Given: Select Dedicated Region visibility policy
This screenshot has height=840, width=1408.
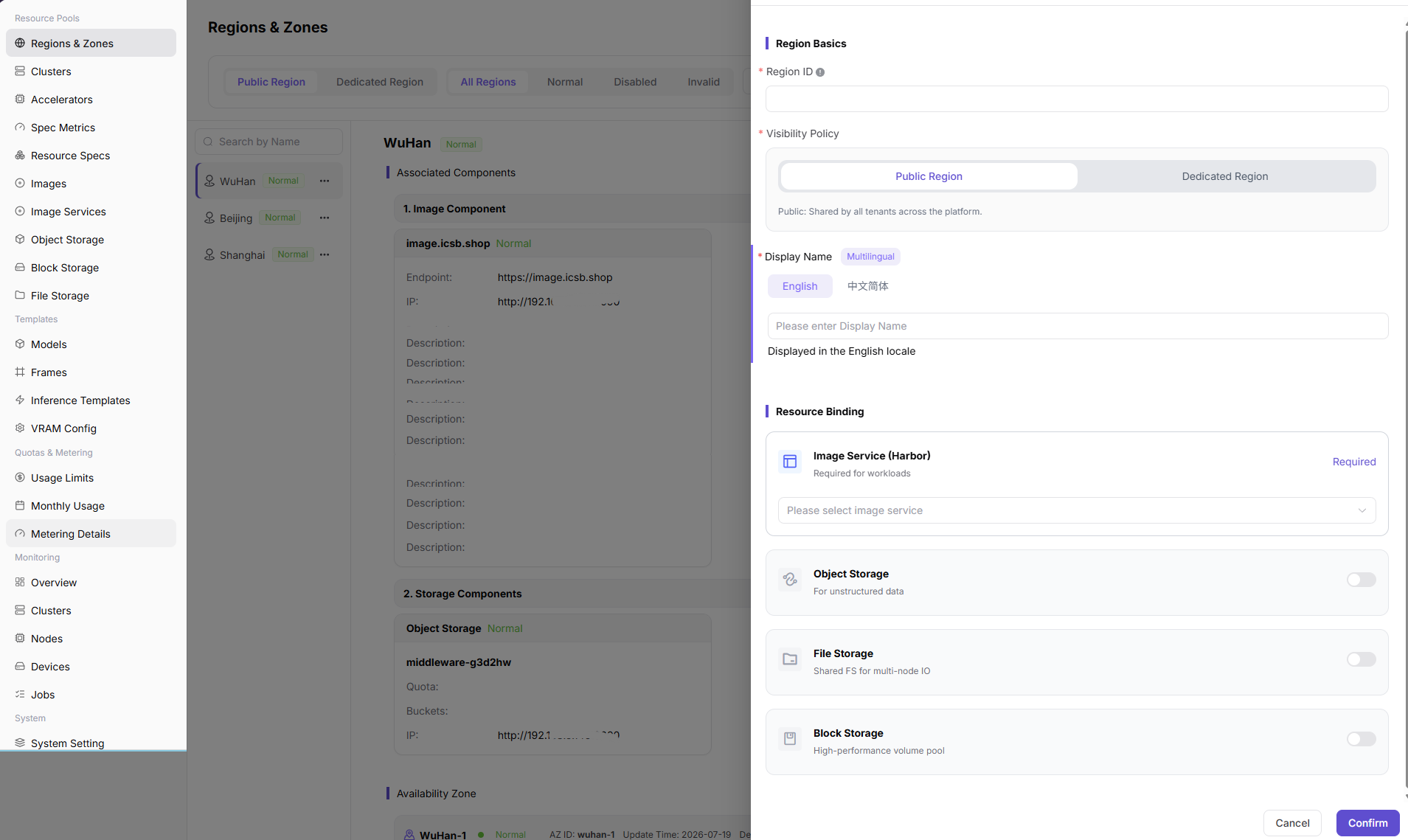Looking at the screenshot, I should pos(1225,176).
